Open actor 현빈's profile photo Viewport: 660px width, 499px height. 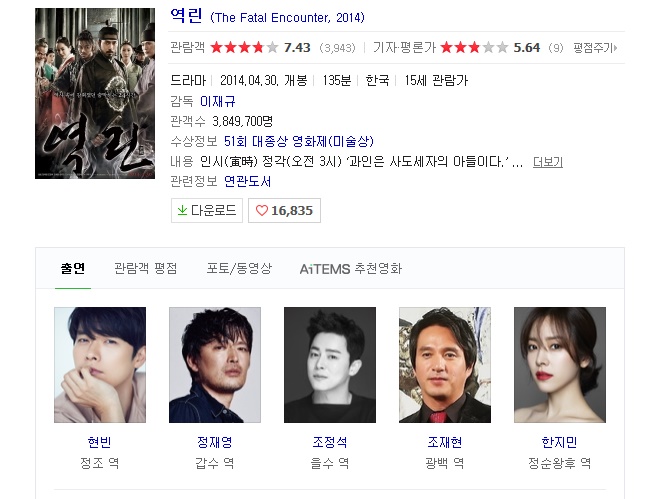(x=100, y=365)
